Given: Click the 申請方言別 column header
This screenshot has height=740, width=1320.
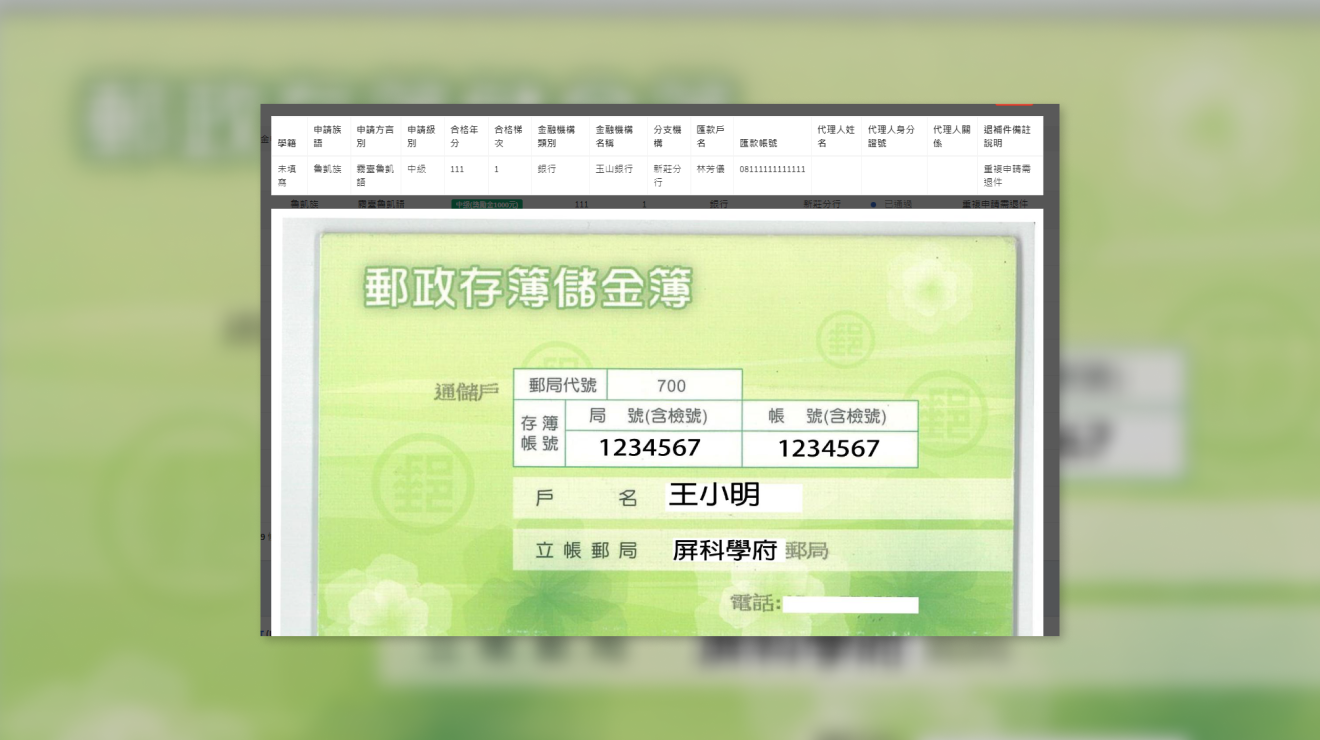Looking at the screenshot, I should coord(375,136).
